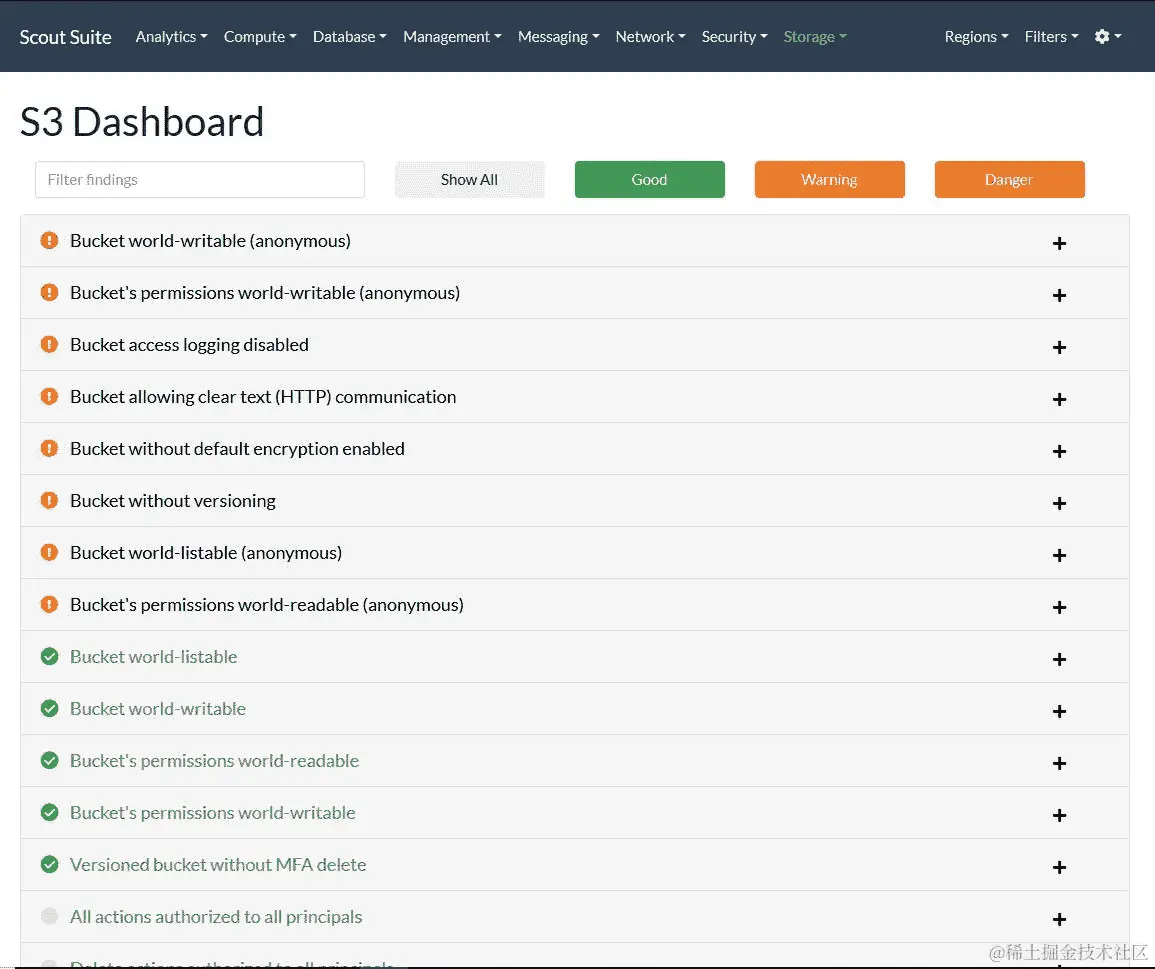Click the green 'Bucket world-writable' title
1155x969 pixels.
[x=158, y=708]
